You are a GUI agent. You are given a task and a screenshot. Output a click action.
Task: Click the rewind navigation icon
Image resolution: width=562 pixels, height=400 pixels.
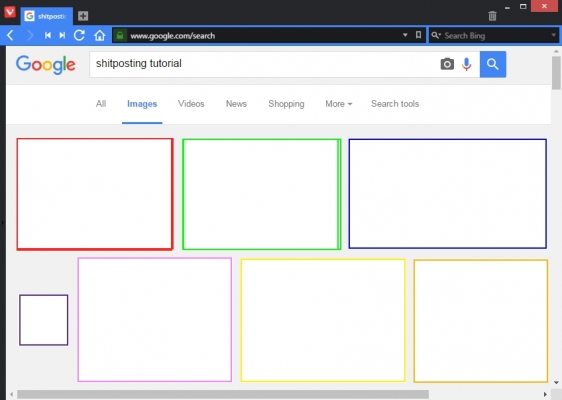[x=48, y=35]
